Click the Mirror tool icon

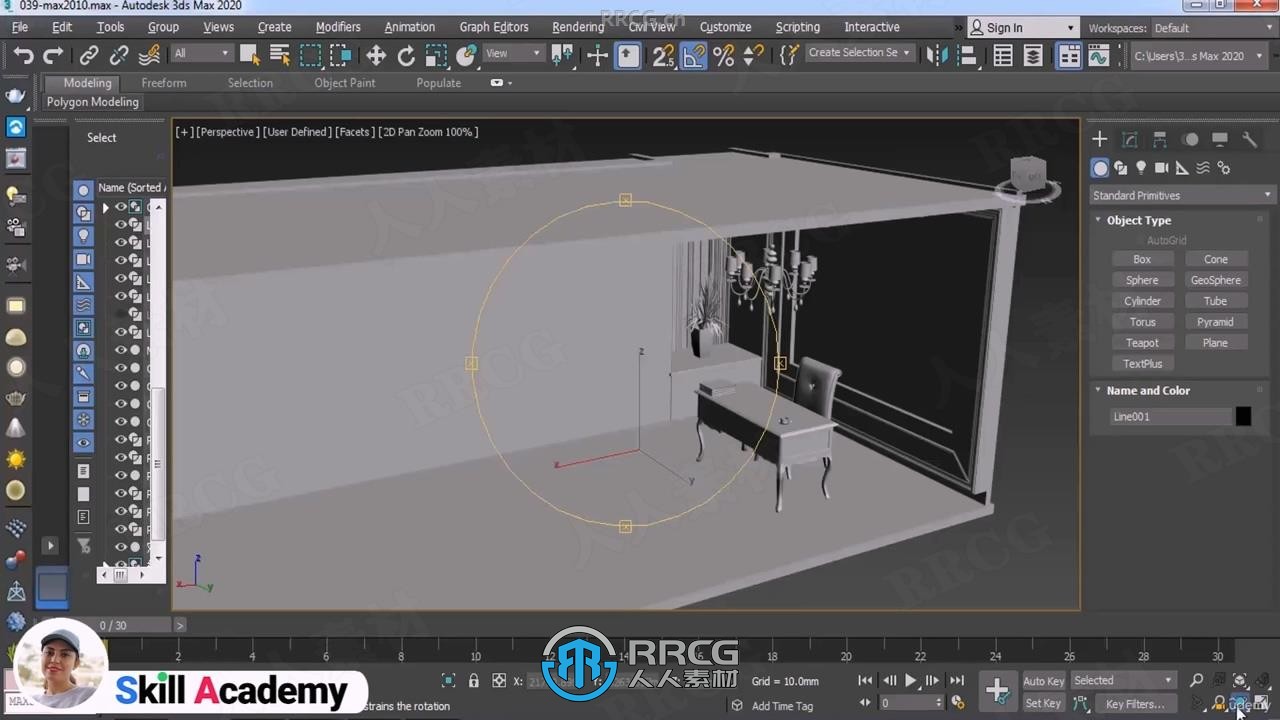tap(937, 56)
